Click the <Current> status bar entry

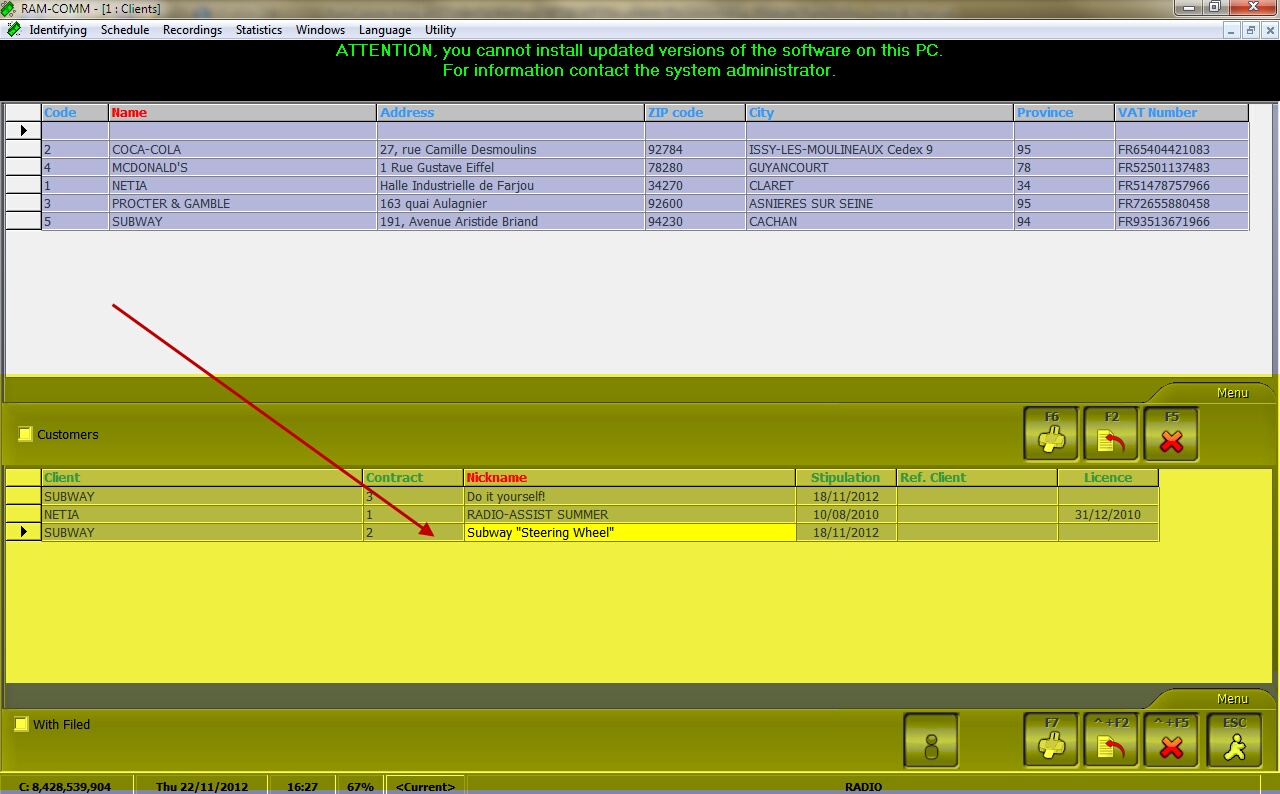pyautogui.click(x=425, y=787)
